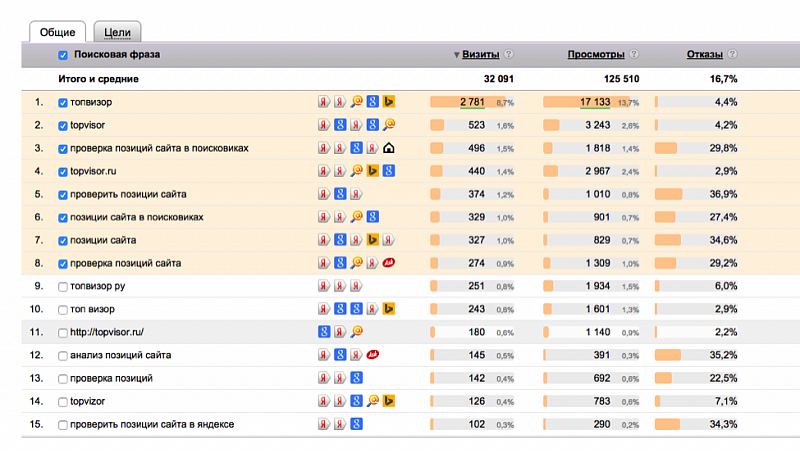Click the Google icon in проверка позиций row
This screenshot has height=453, width=800.
tap(357, 378)
